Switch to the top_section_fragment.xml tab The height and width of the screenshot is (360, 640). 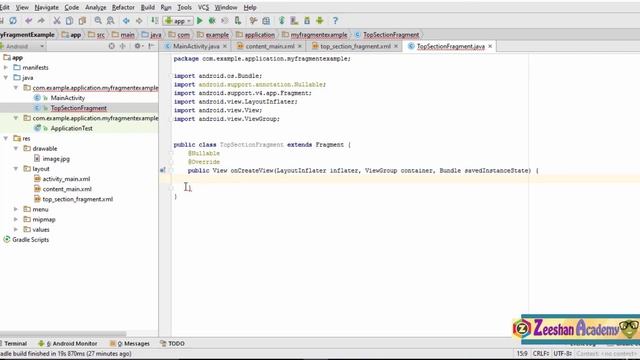pos(355,46)
